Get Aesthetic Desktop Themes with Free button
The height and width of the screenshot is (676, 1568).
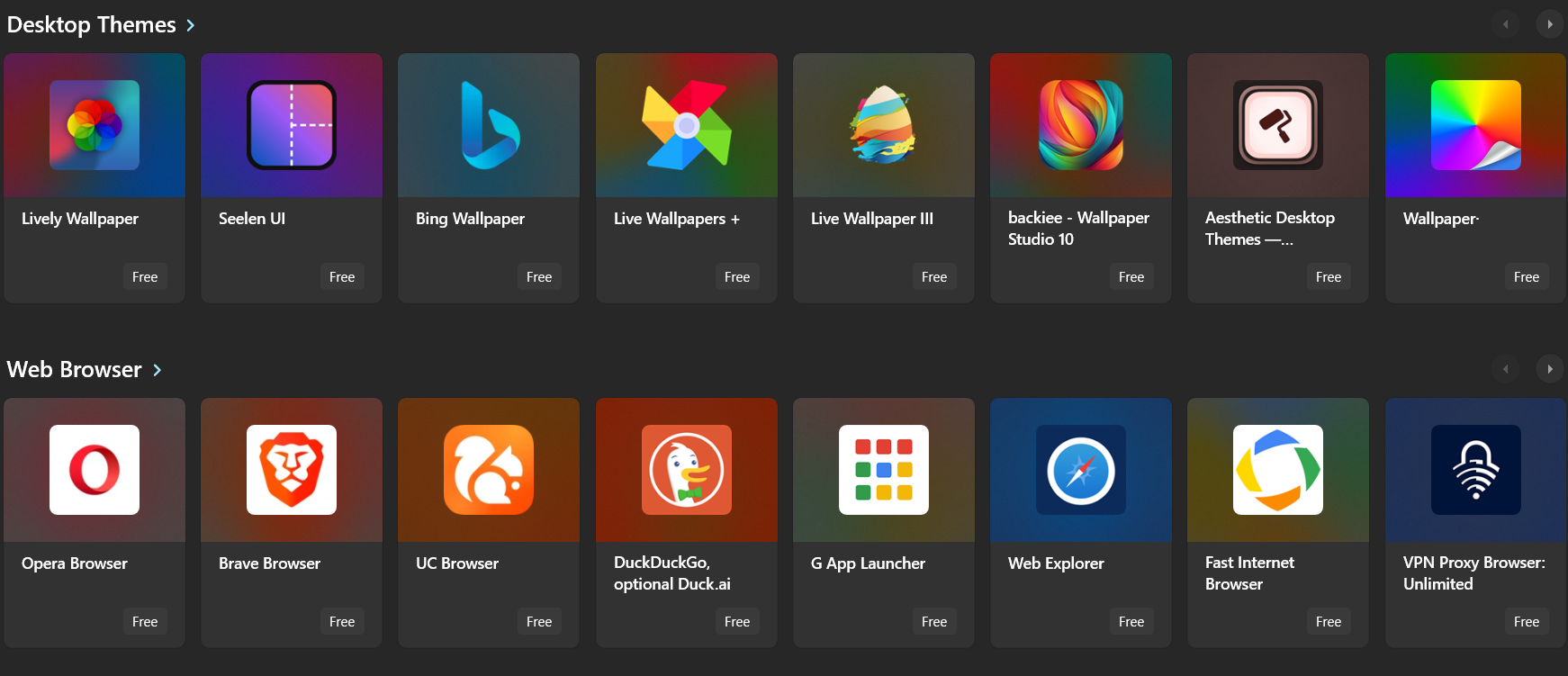tap(1329, 277)
